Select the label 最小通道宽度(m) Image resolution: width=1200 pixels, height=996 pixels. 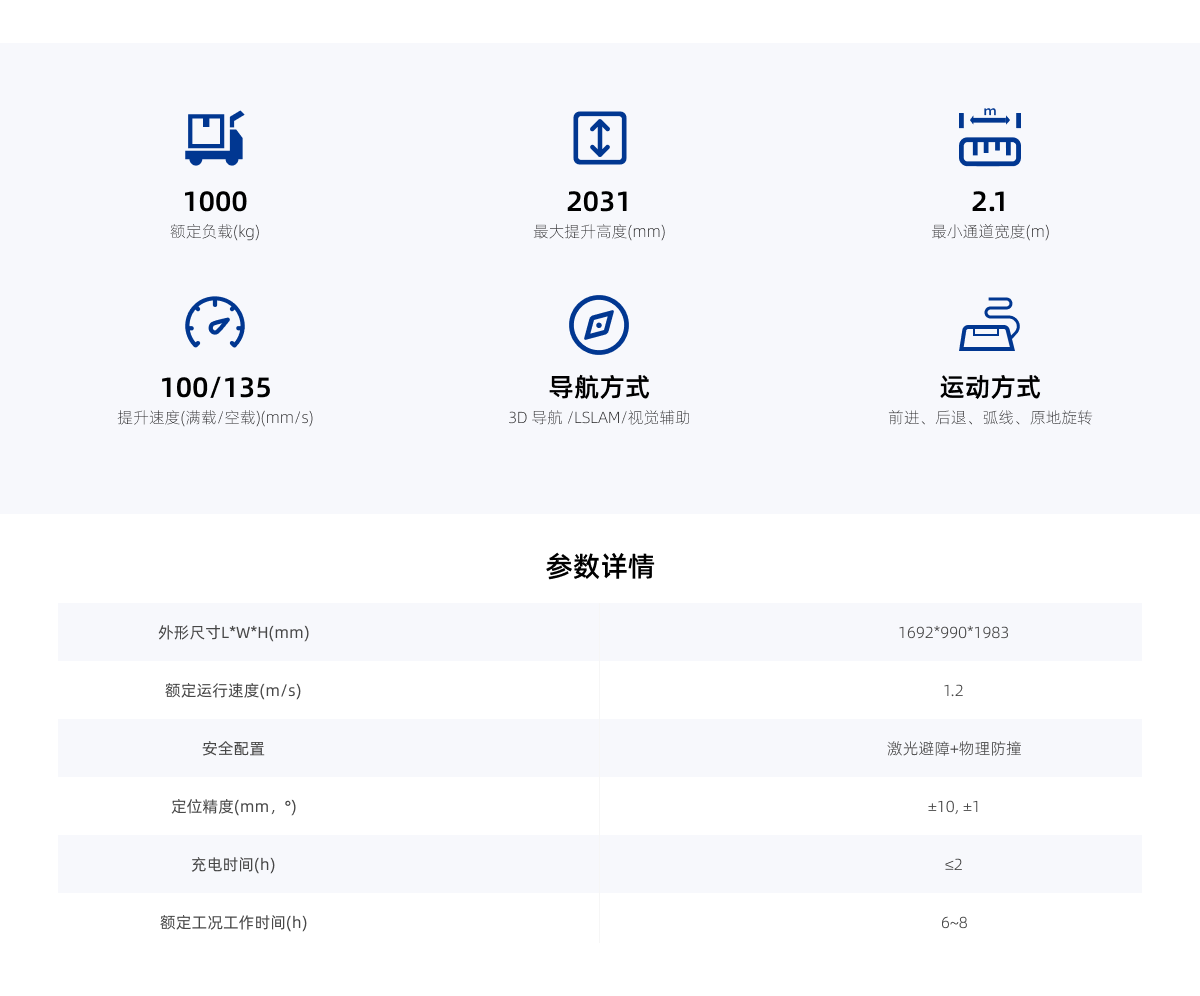point(990,232)
